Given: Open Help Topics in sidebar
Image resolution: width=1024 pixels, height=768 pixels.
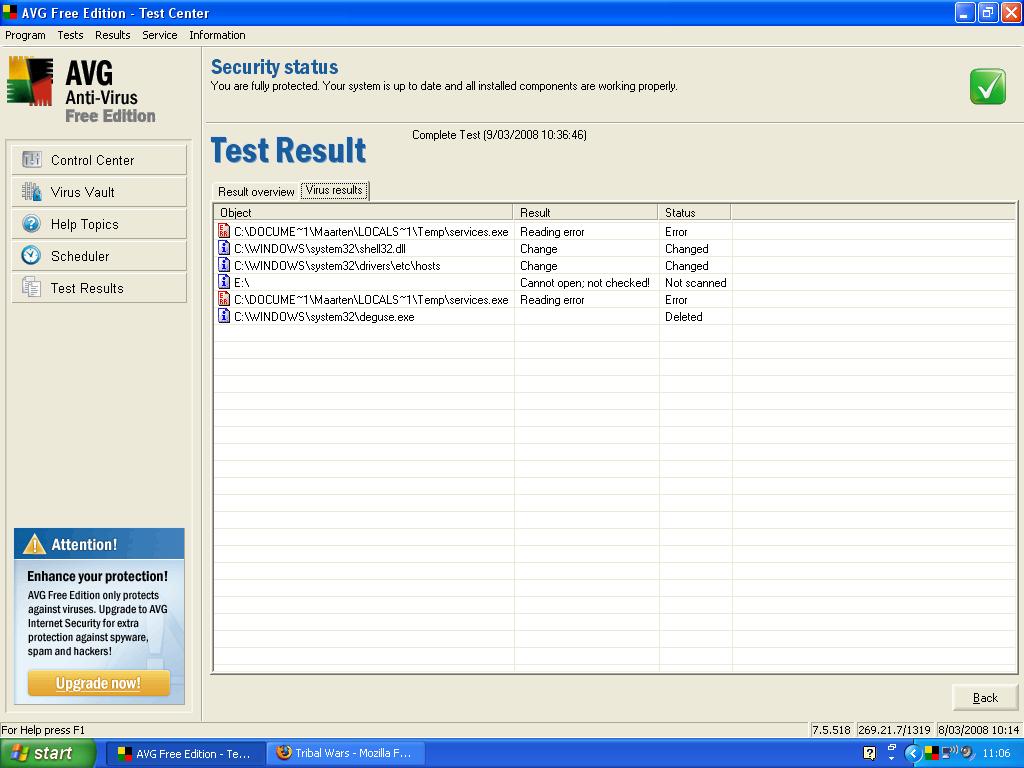Looking at the screenshot, I should pos(99,224).
